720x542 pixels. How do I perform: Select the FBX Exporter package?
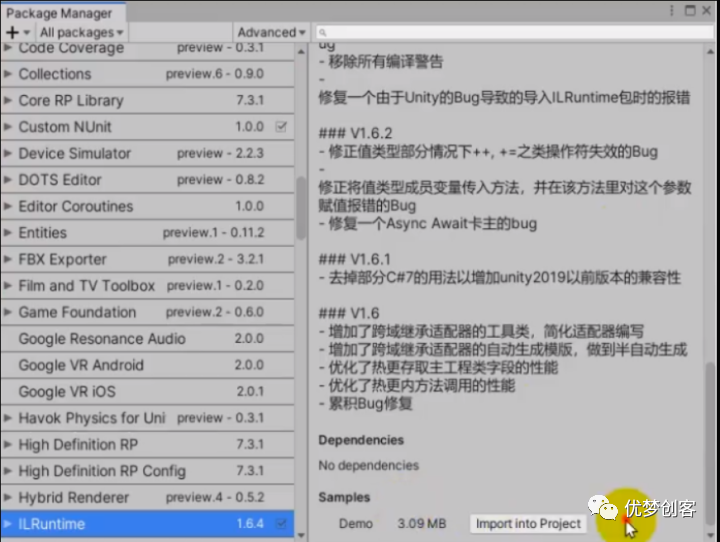(x=147, y=259)
